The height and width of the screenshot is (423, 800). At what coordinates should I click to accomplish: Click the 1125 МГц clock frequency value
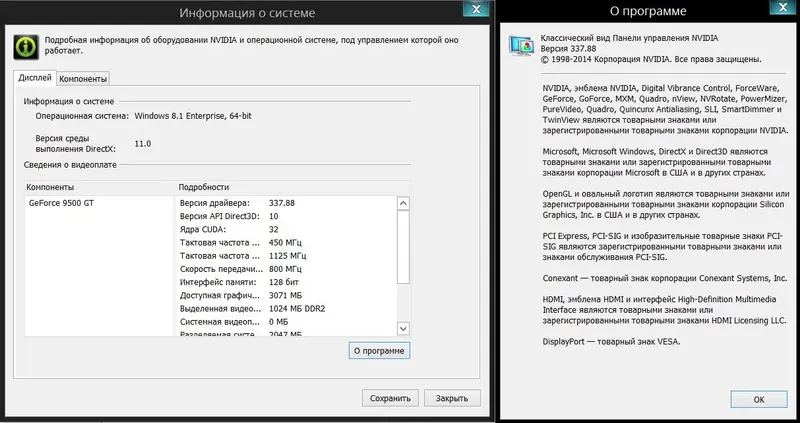(288, 256)
